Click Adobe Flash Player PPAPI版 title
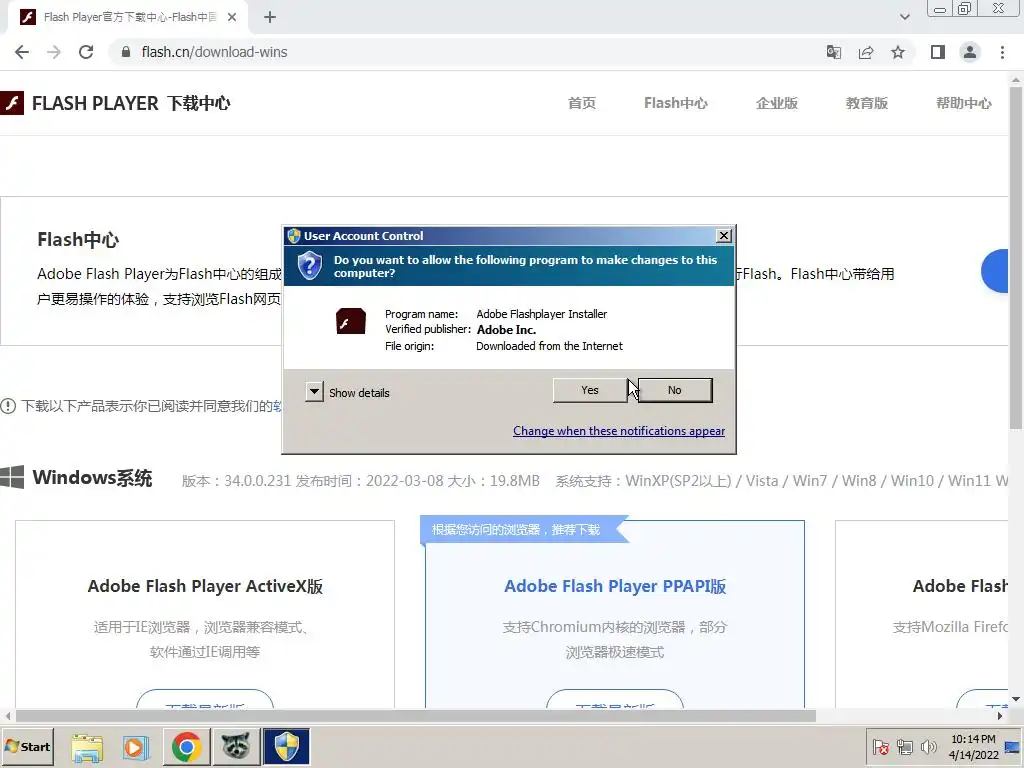The width and height of the screenshot is (1024, 768). coord(615,586)
